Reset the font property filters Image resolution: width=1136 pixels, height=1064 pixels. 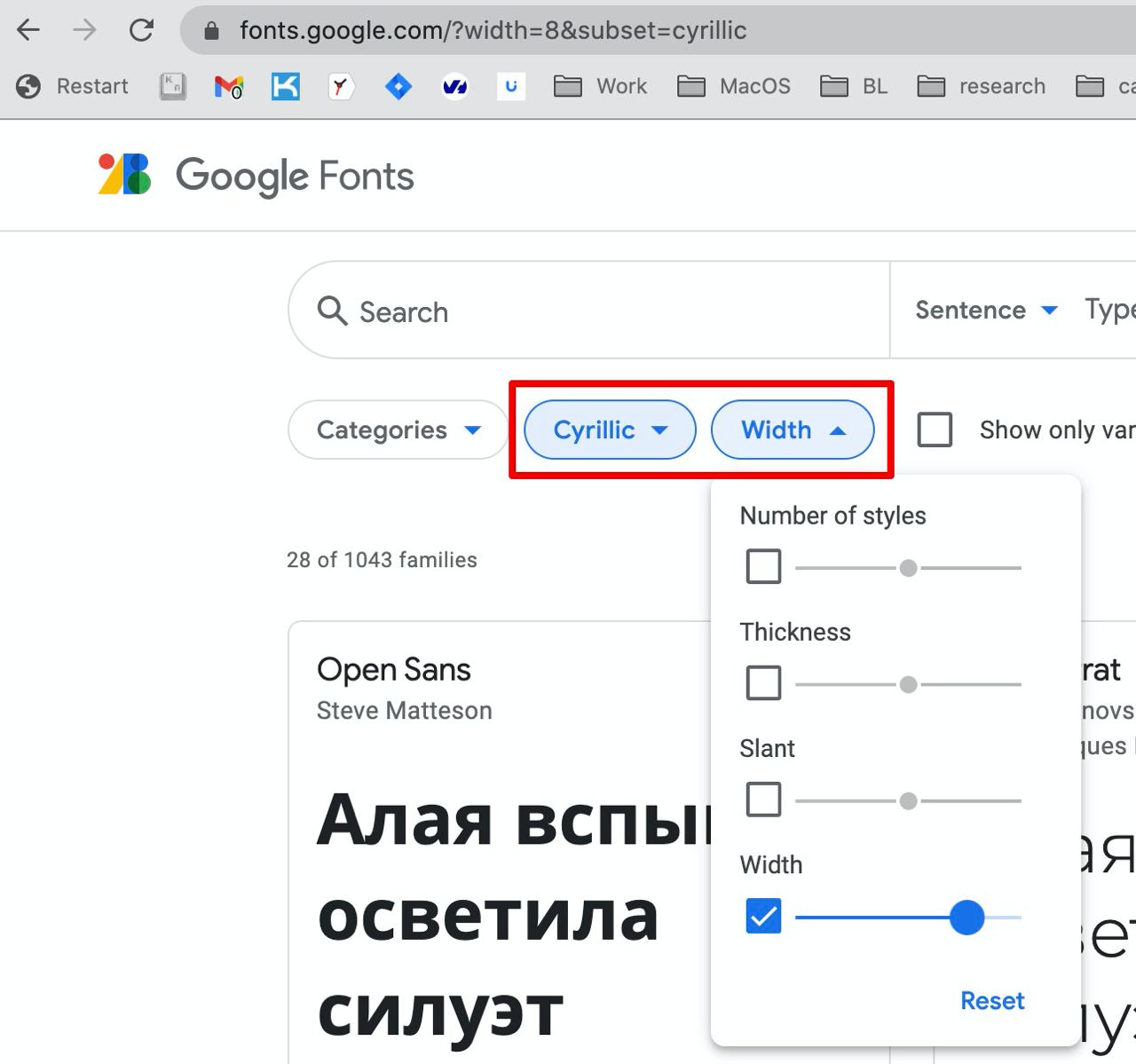pyautogui.click(x=992, y=1000)
